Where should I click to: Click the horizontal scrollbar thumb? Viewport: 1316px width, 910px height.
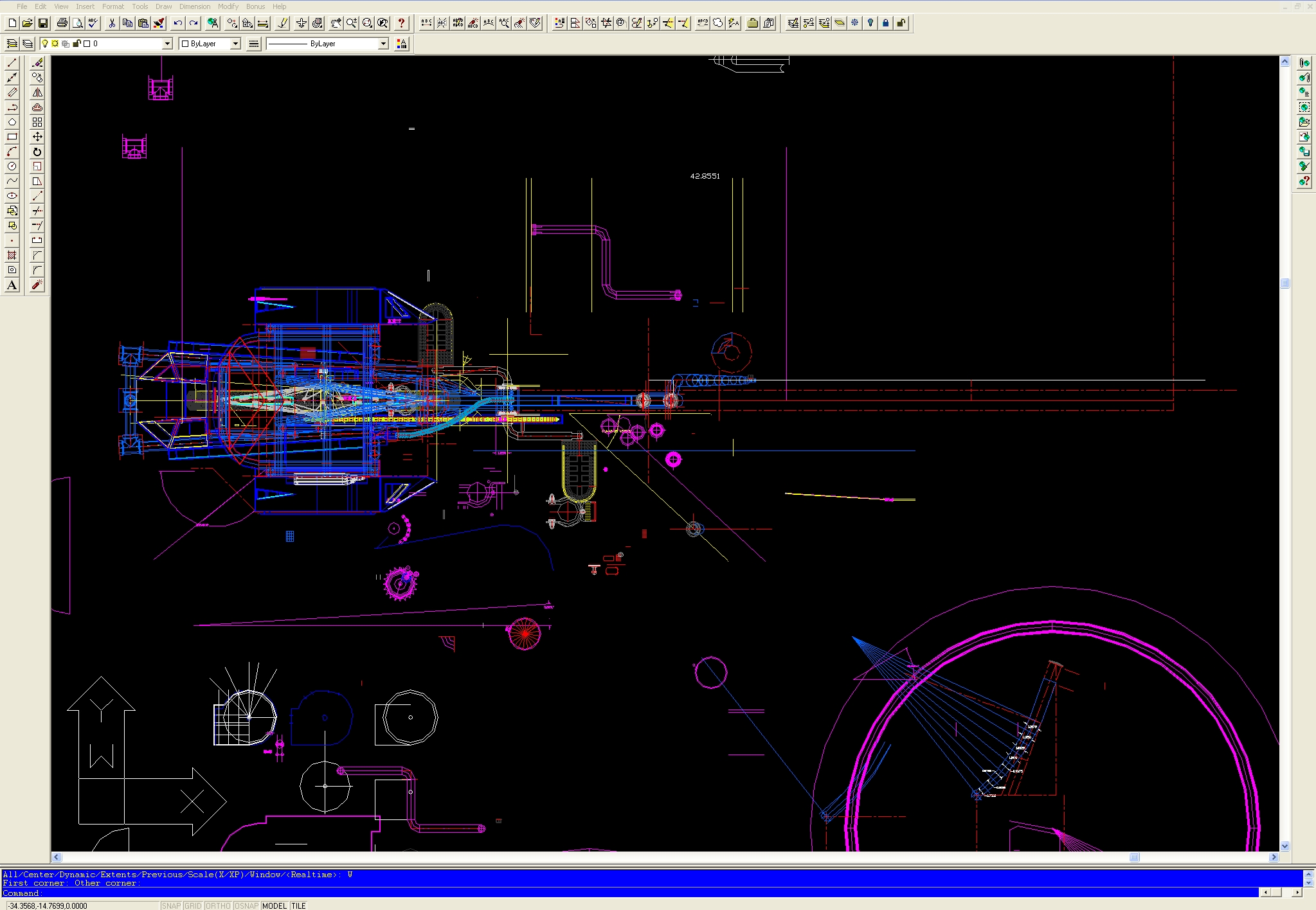point(1135,857)
